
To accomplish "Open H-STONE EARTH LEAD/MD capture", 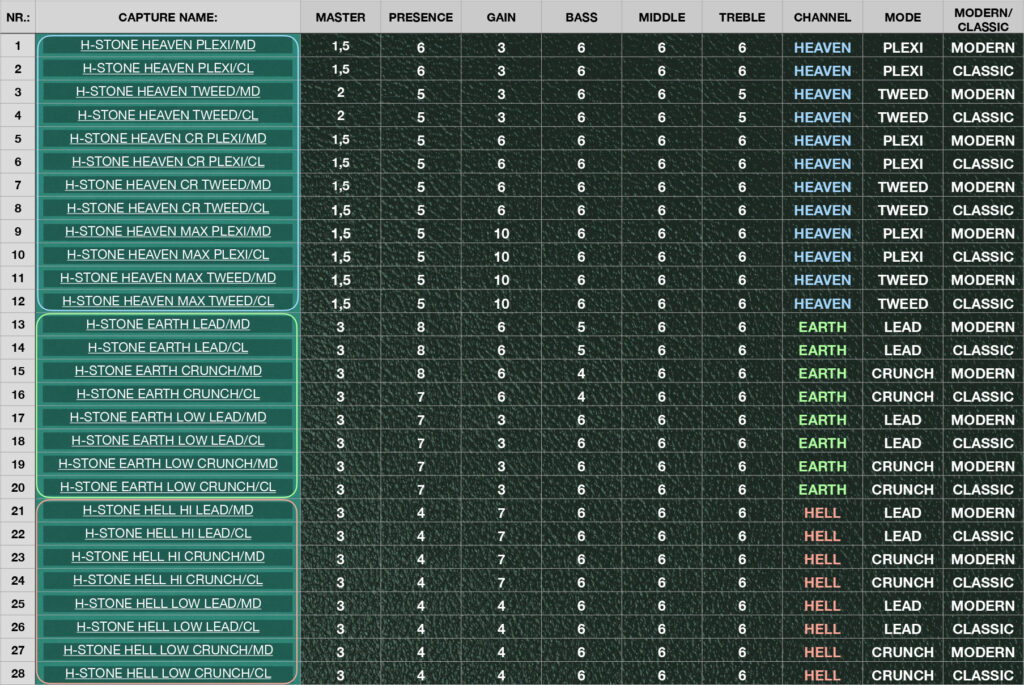I will (168, 325).
